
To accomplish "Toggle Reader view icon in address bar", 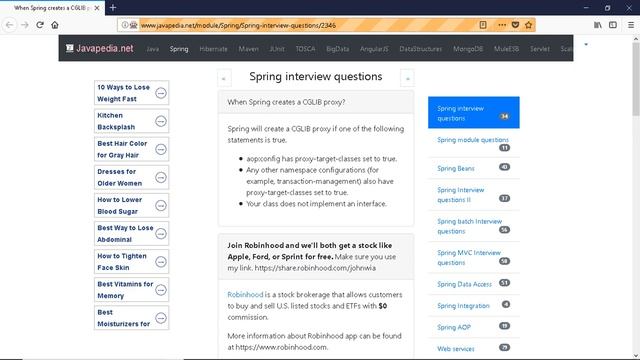I will pyautogui.click(x=483, y=25).
